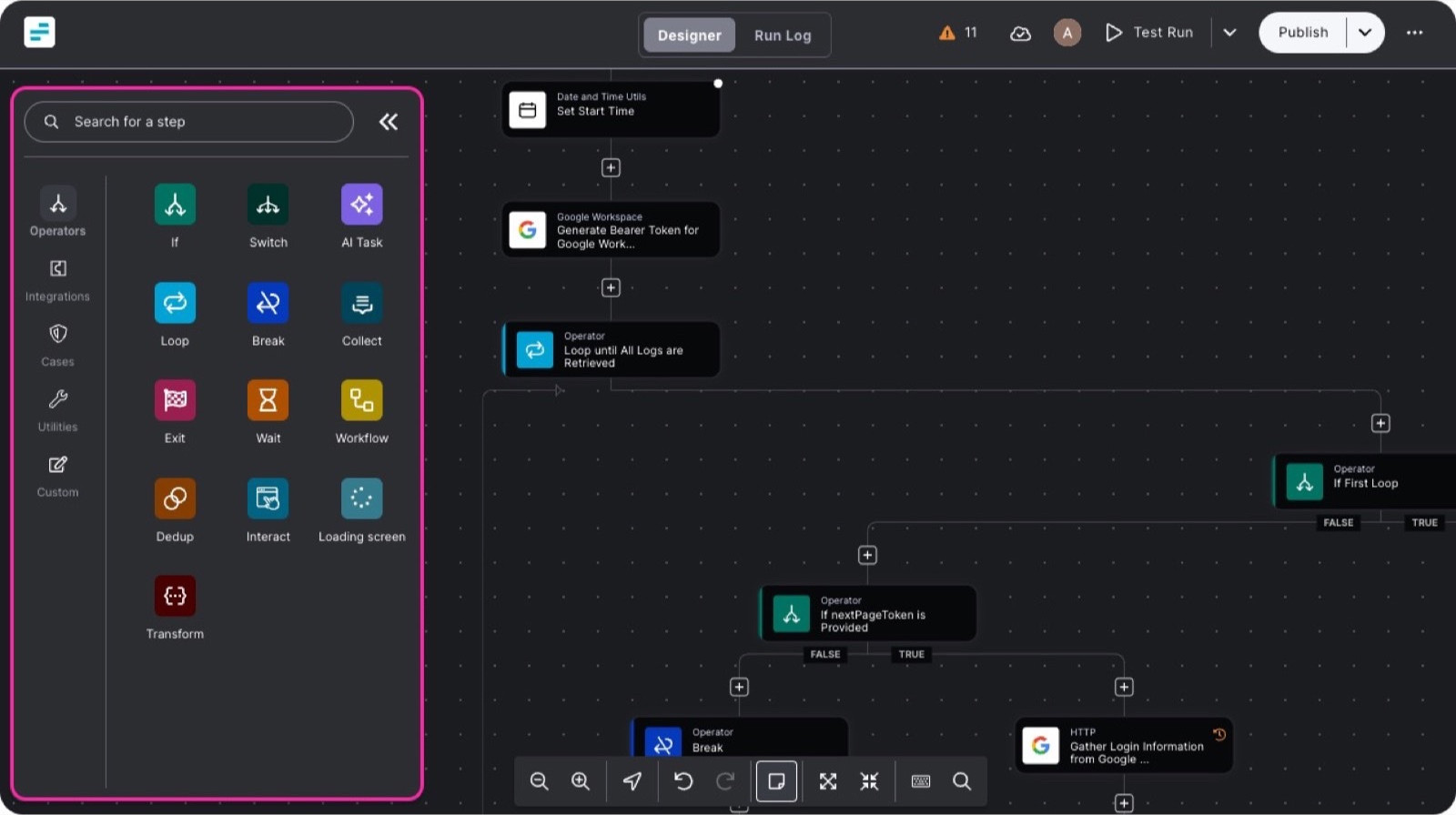The image size is (1456, 815).
Task: Select the Switch operator step
Action: 268,206
